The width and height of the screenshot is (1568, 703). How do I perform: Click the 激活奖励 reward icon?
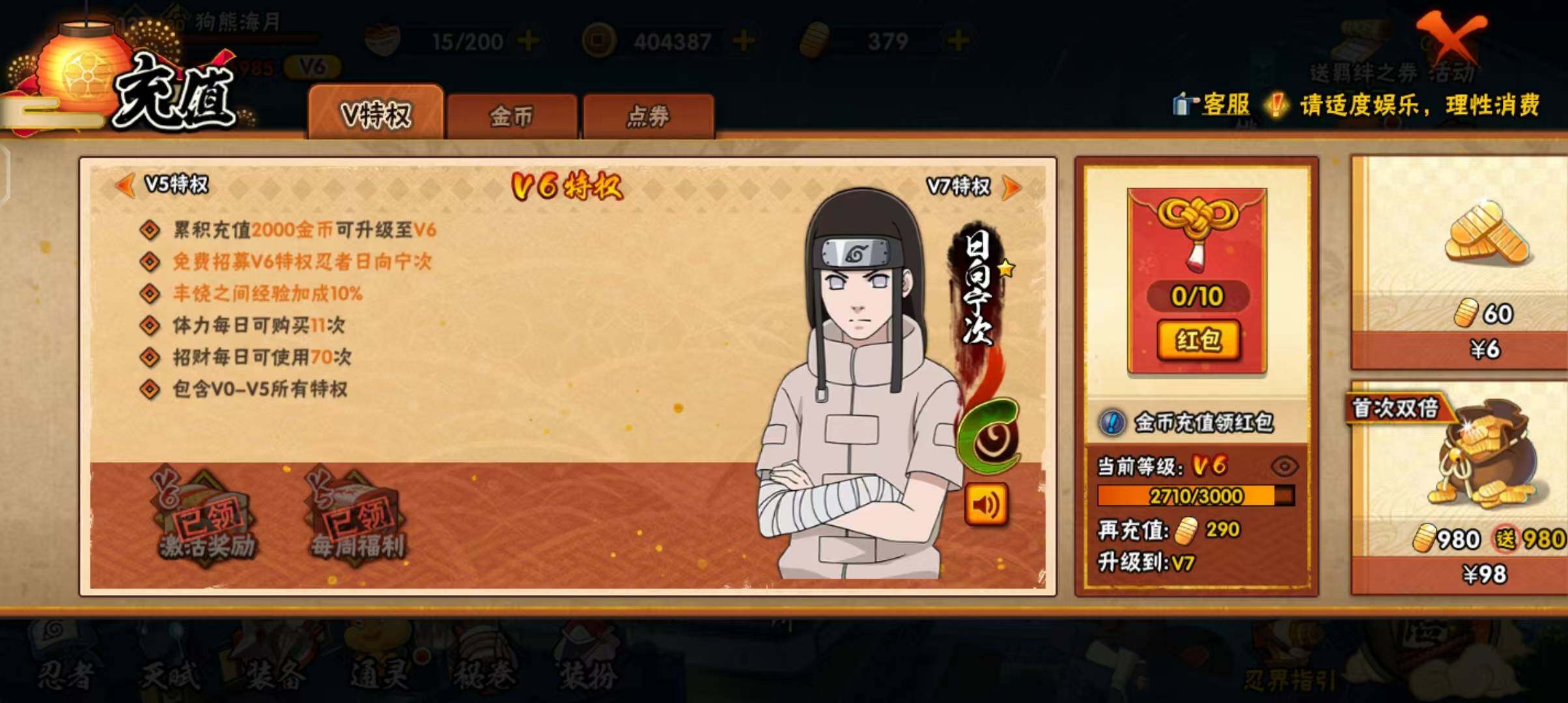(206, 517)
